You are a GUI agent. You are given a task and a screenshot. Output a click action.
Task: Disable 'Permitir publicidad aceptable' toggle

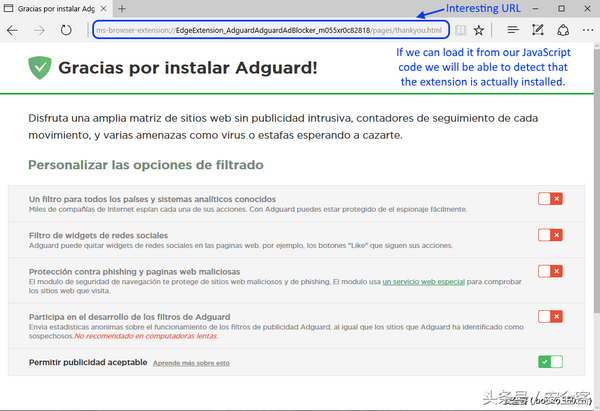pyautogui.click(x=550, y=361)
